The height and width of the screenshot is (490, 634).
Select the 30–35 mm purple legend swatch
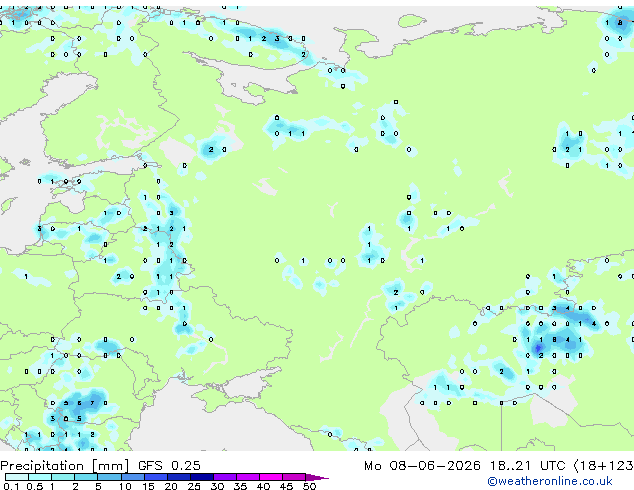225,477
